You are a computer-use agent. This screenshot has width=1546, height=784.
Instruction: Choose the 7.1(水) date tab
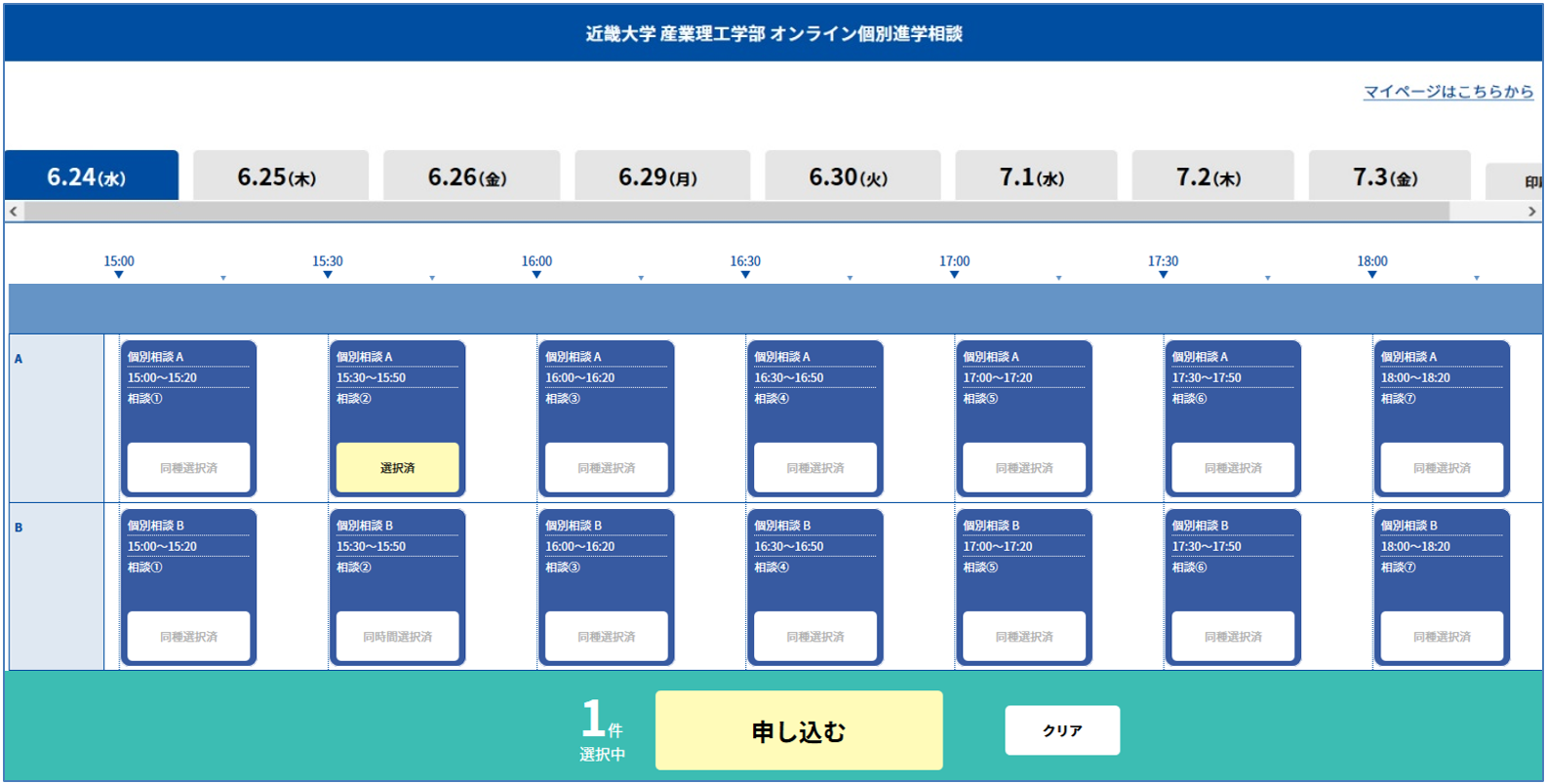(x=1036, y=176)
